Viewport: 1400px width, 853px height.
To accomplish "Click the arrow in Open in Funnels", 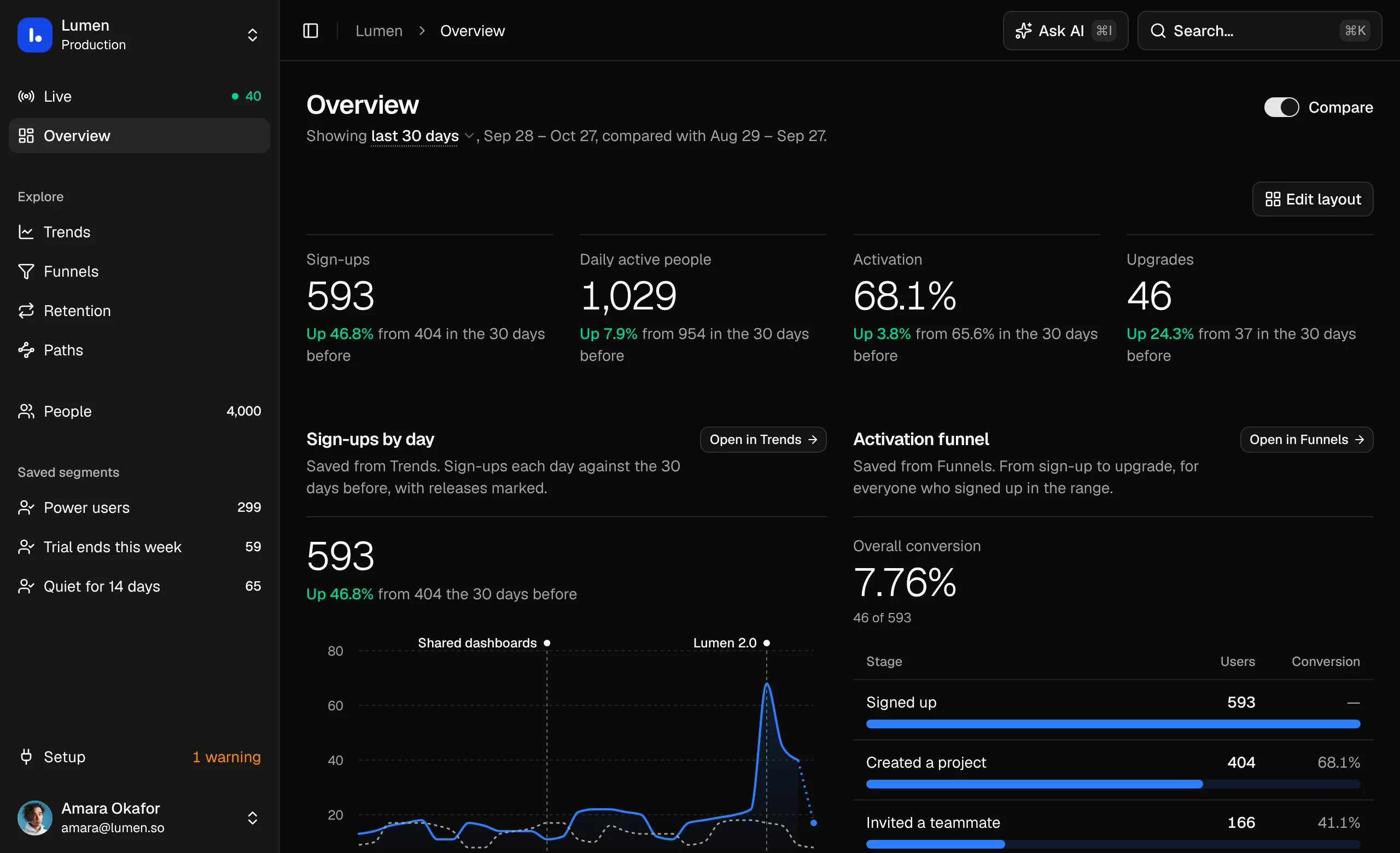I will 1359,440.
